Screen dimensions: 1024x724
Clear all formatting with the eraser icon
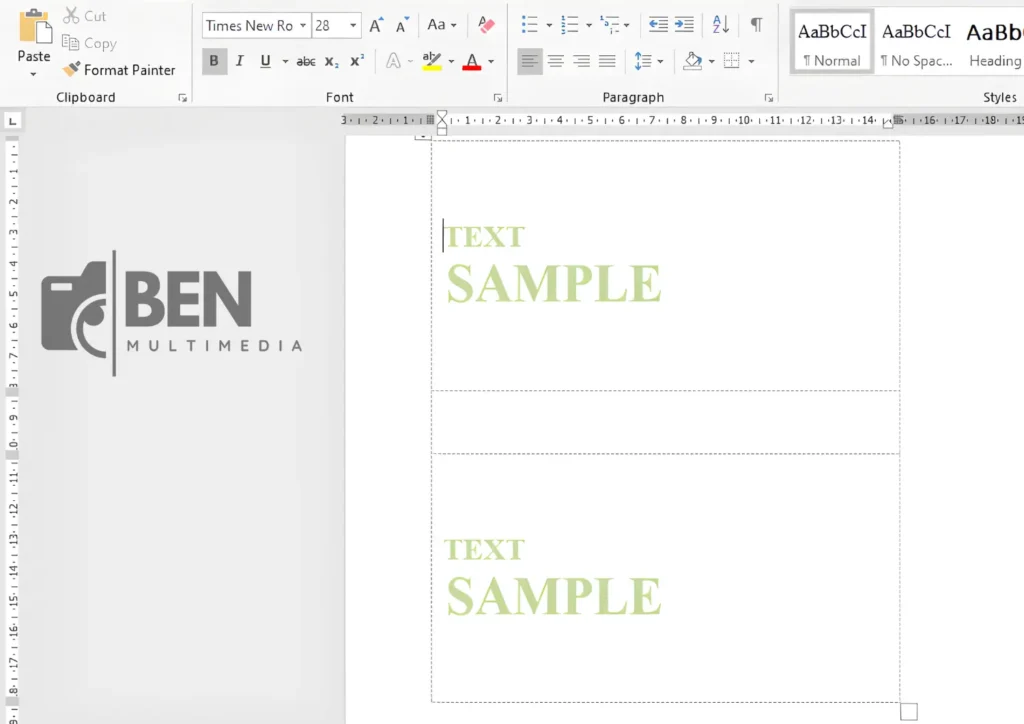(486, 25)
